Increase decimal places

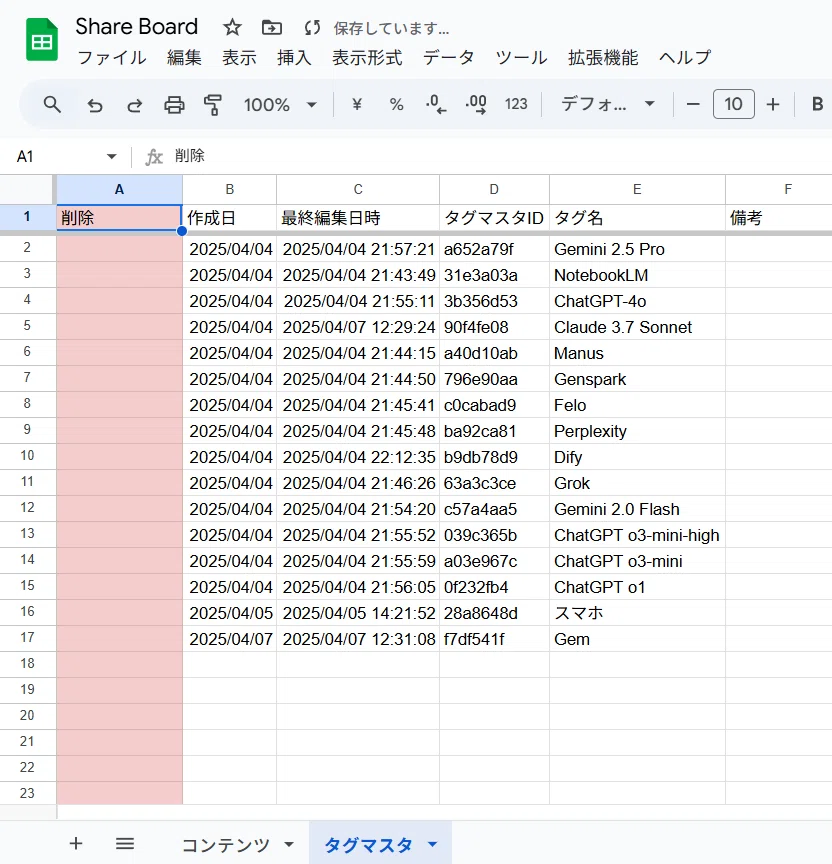pyautogui.click(x=476, y=104)
